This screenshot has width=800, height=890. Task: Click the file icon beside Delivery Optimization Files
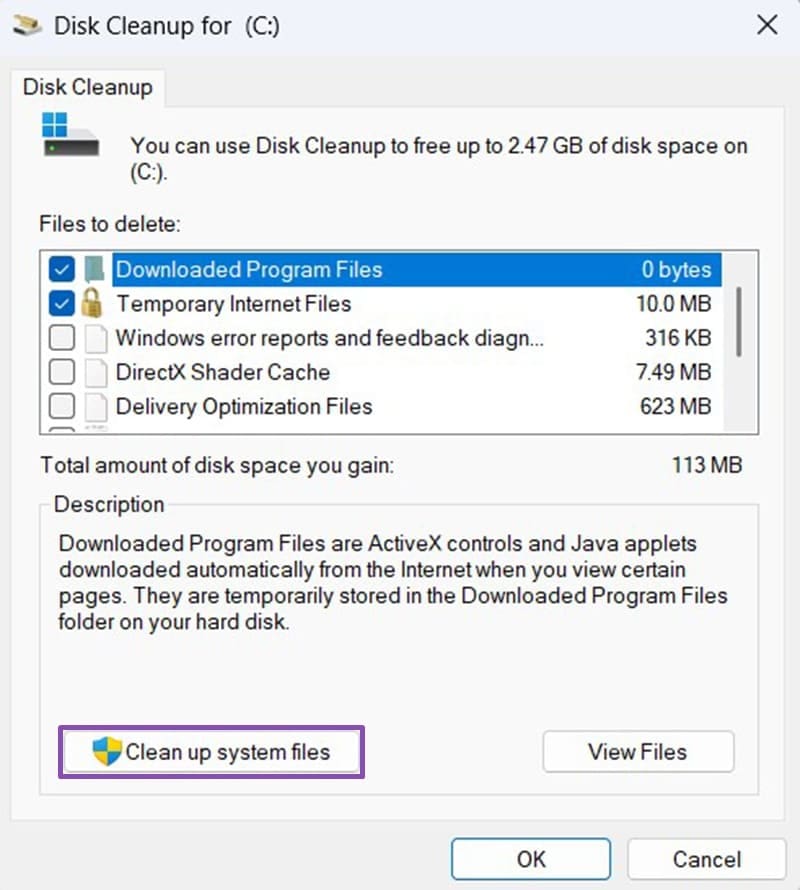[x=96, y=406]
